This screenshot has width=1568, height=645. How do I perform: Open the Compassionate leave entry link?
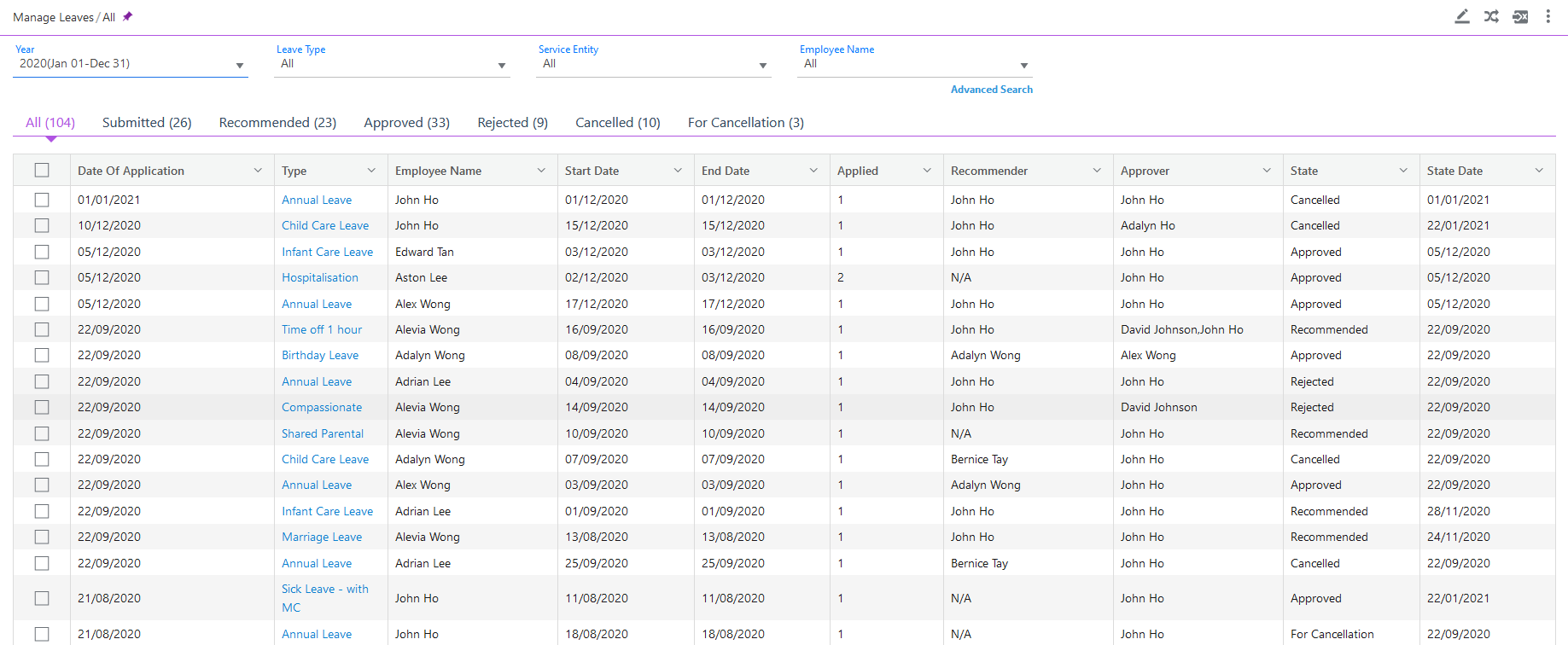point(322,407)
